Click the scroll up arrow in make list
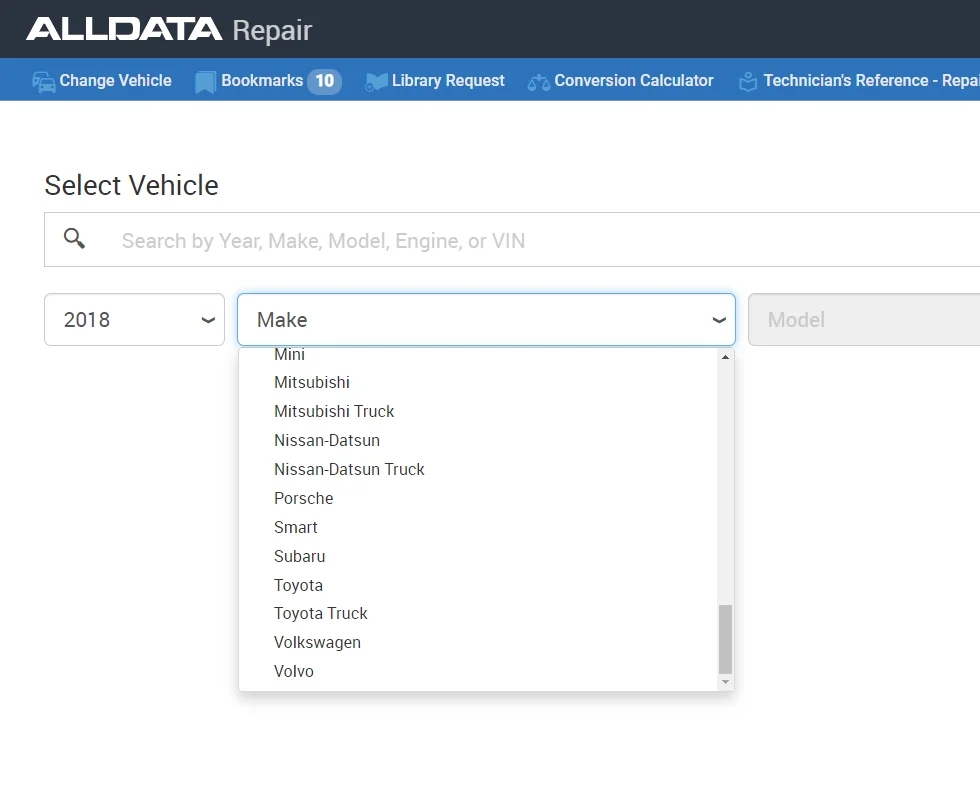Viewport: 980px width, 800px height. point(726,357)
